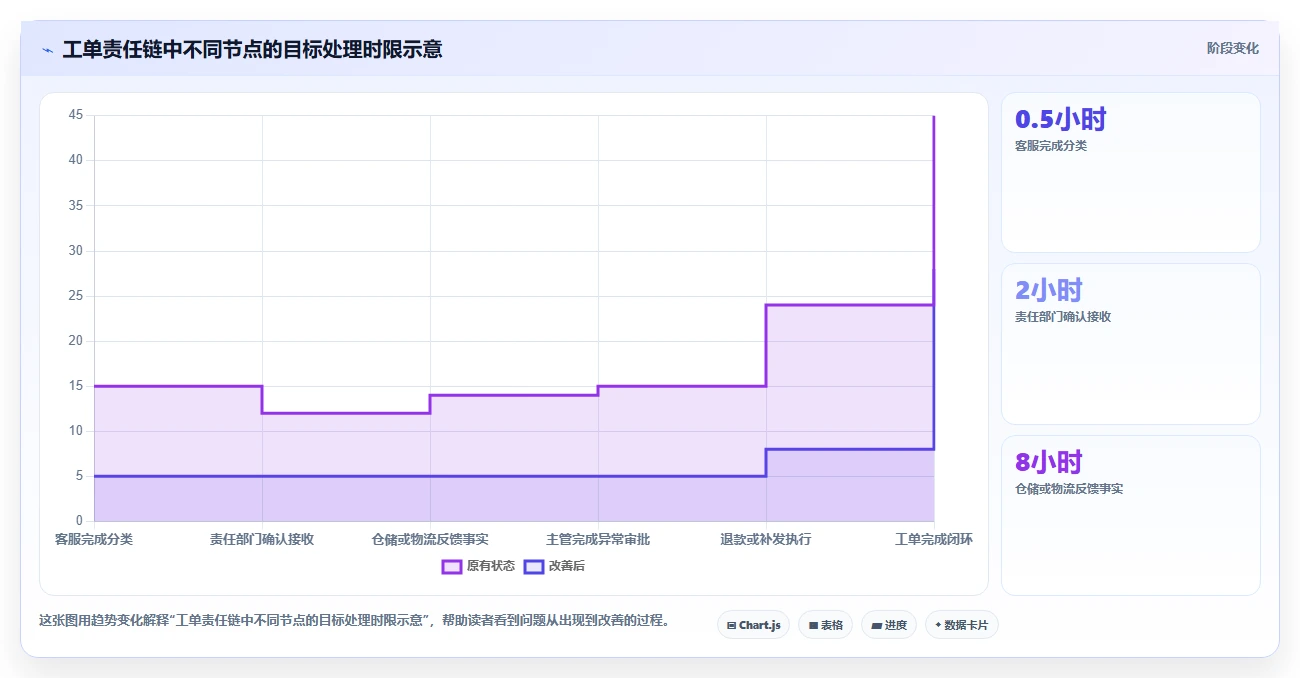This screenshot has height=678, width=1300.
Task: Click the x-axis label 仓储或物流反馈事实
Action: (x=430, y=539)
